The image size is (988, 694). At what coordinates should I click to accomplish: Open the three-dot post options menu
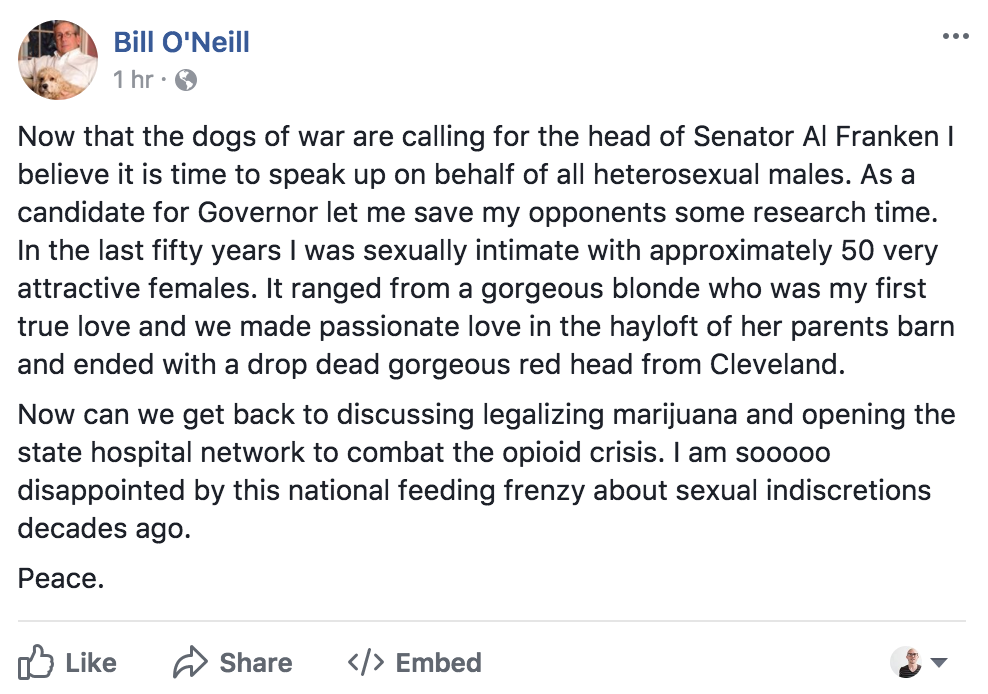pos(955,36)
